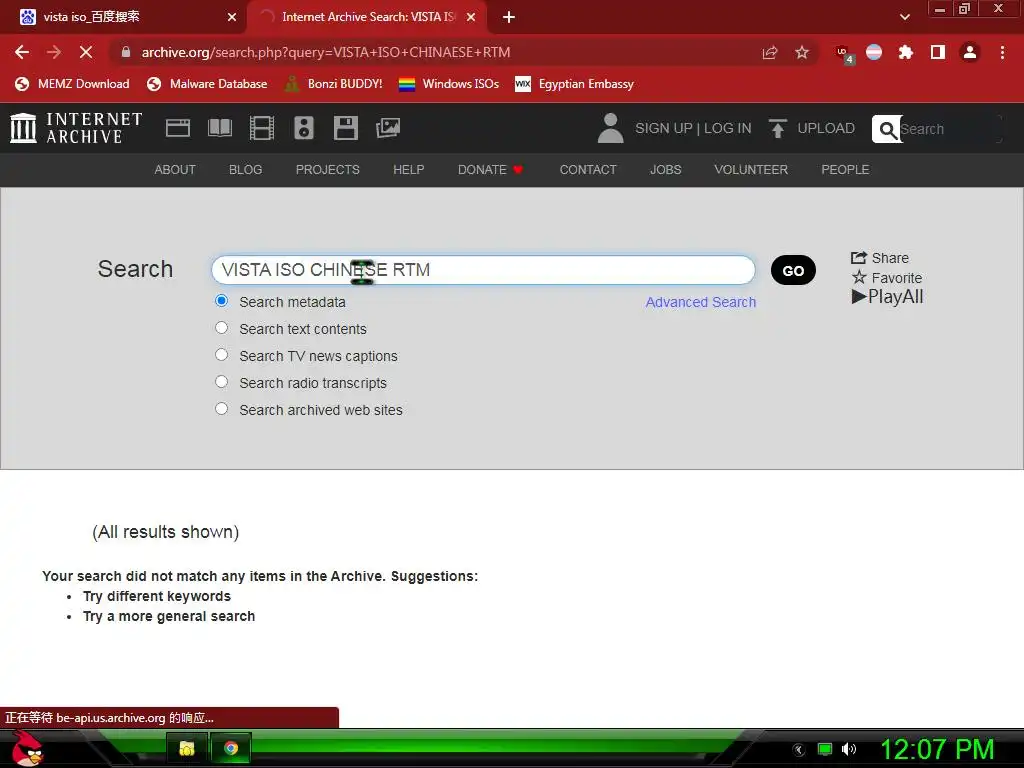This screenshot has width=1024, height=768.
Task: Click the upload arrow icon
Action: pos(777,128)
